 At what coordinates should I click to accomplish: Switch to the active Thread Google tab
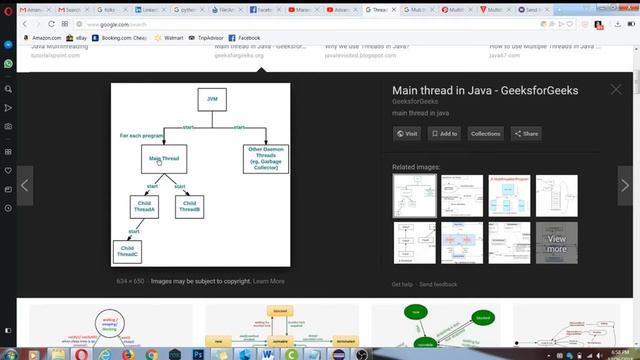[380, 9]
